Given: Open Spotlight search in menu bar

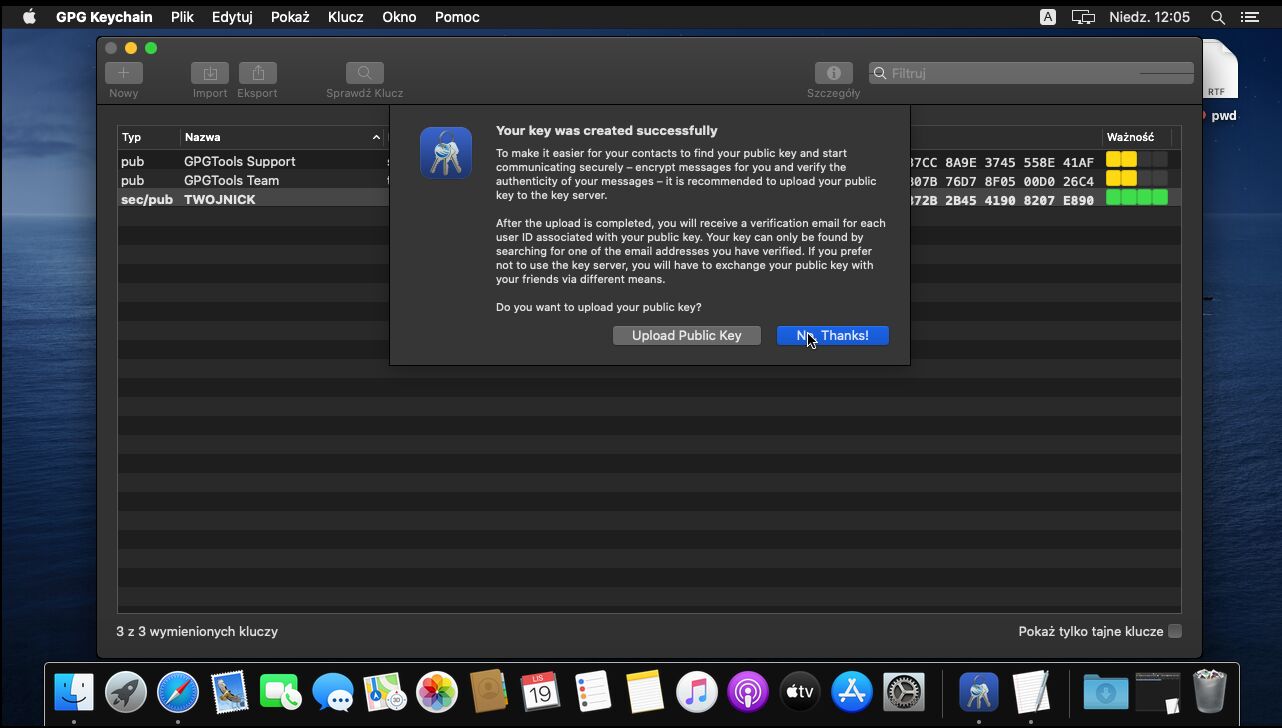Looking at the screenshot, I should click(x=1217, y=17).
